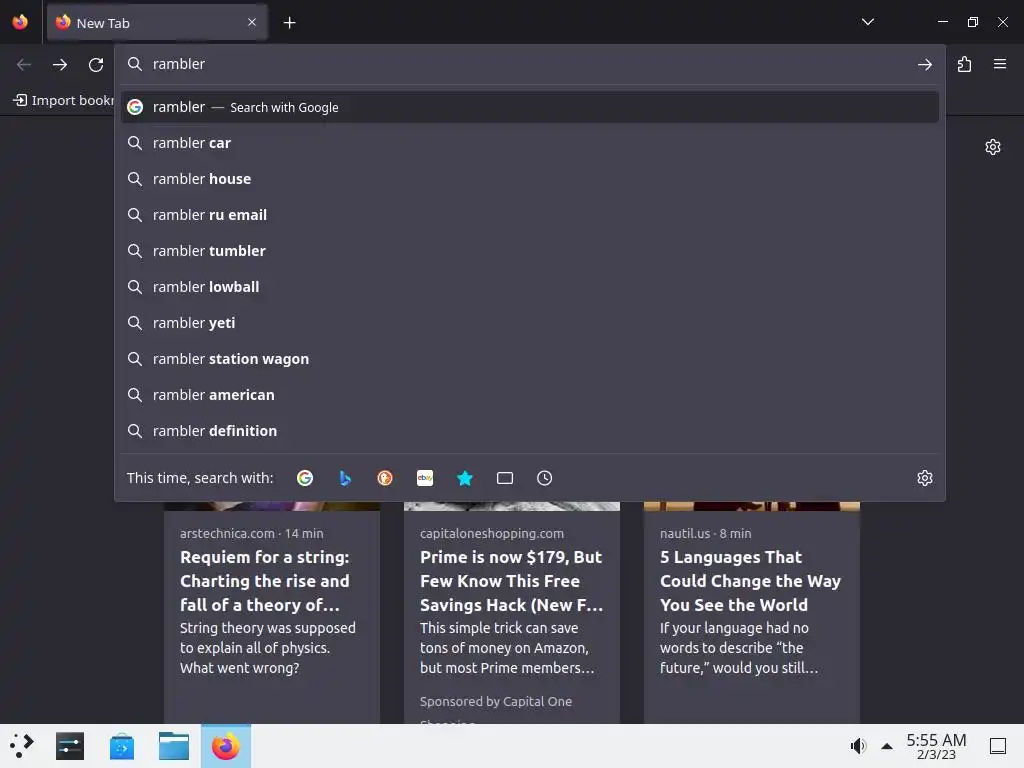Choose 'rambler american' suggestion

530,394
